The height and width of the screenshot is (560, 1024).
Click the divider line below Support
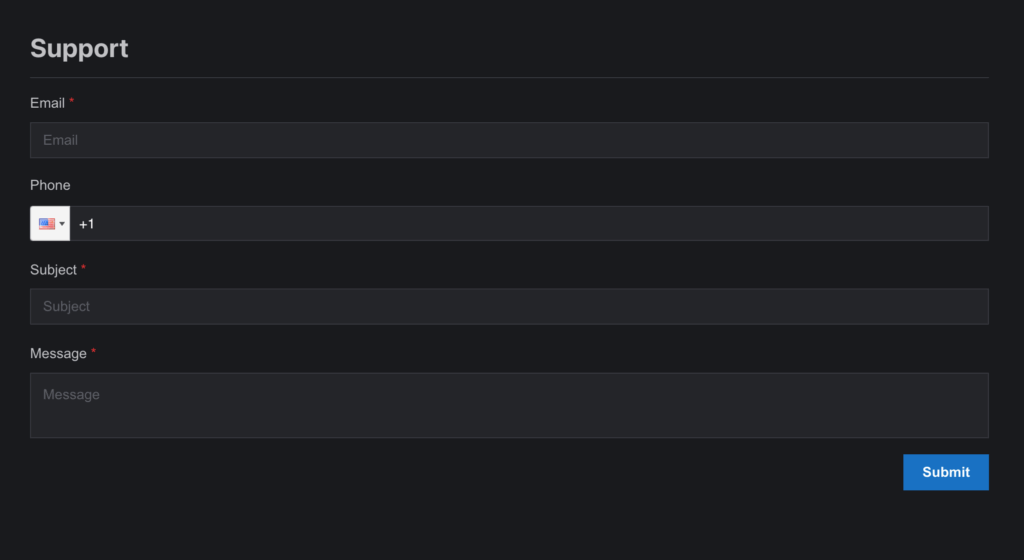[x=509, y=77]
